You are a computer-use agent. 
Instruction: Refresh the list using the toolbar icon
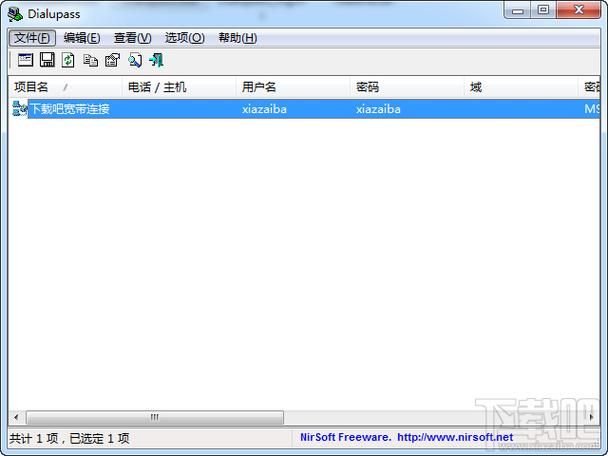tap(68, 60)
